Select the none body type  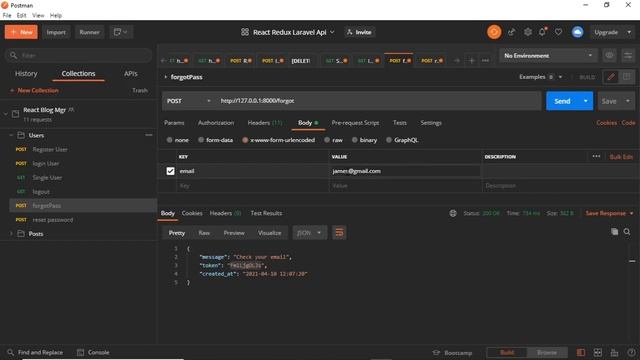pyautogui.click(x=169, y=140)
